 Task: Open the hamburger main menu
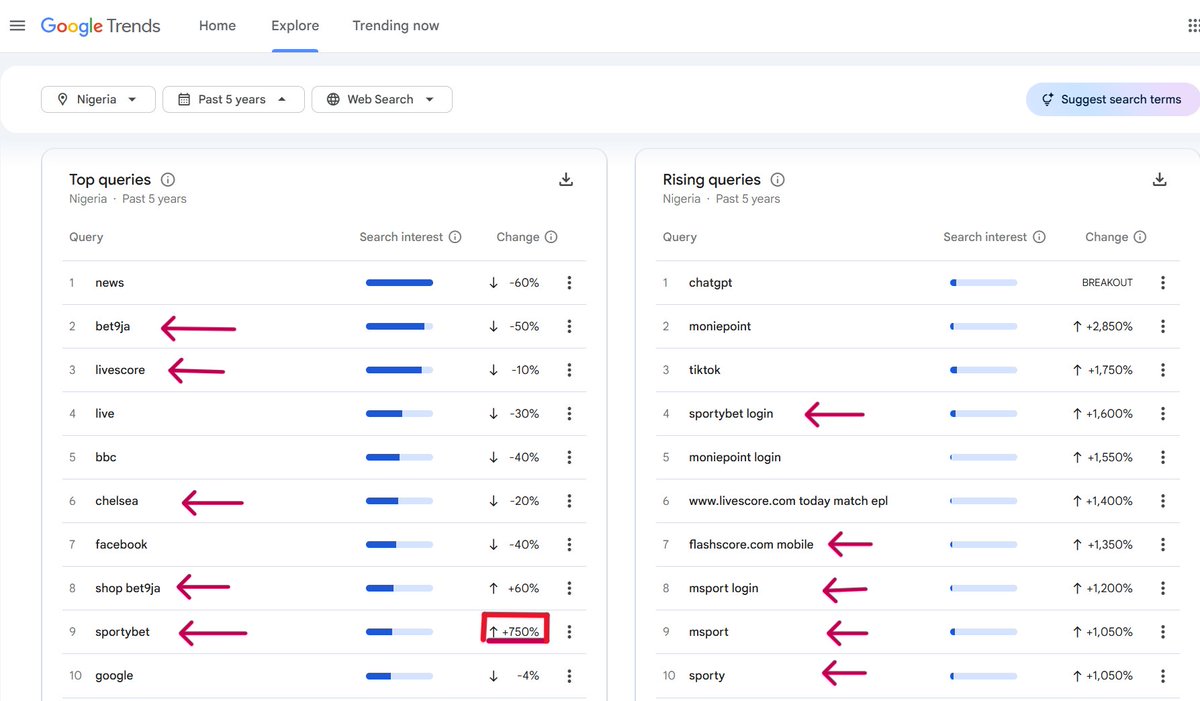coord(17,25)
